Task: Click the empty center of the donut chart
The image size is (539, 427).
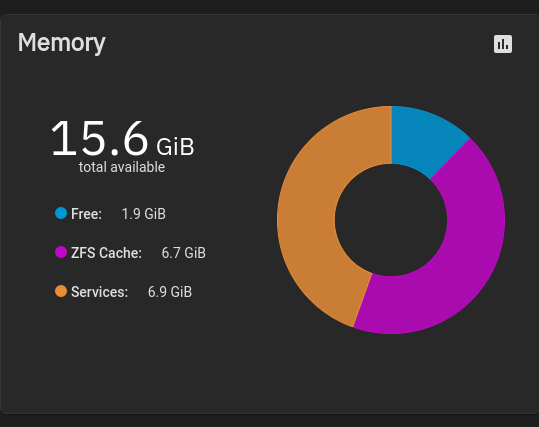Action: 391,220
